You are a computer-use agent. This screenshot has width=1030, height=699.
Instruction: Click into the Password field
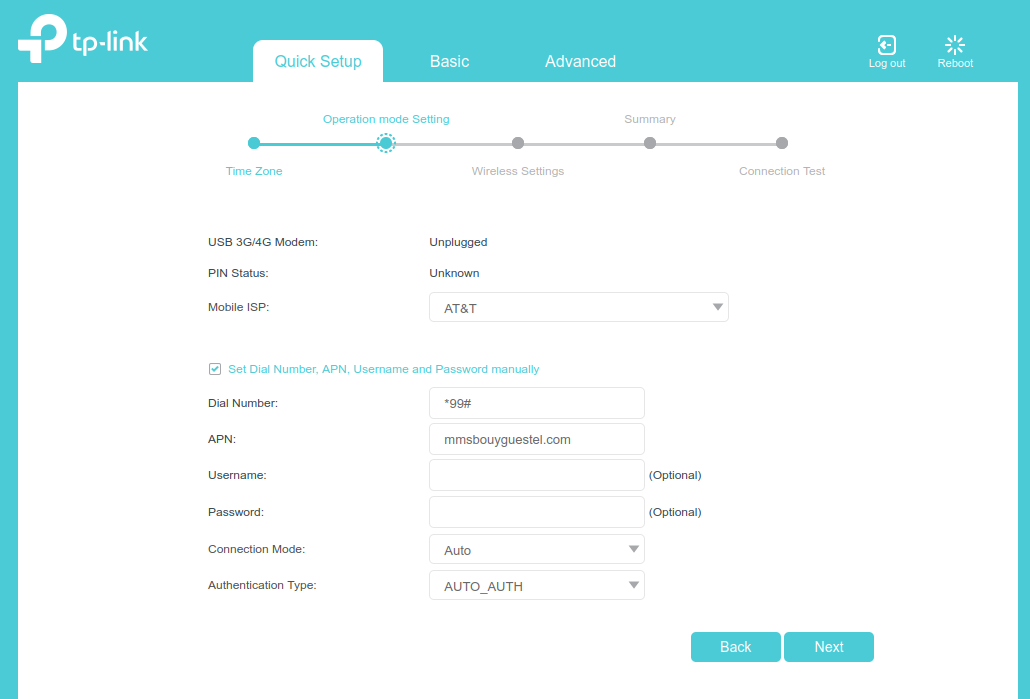click(536, 512)
